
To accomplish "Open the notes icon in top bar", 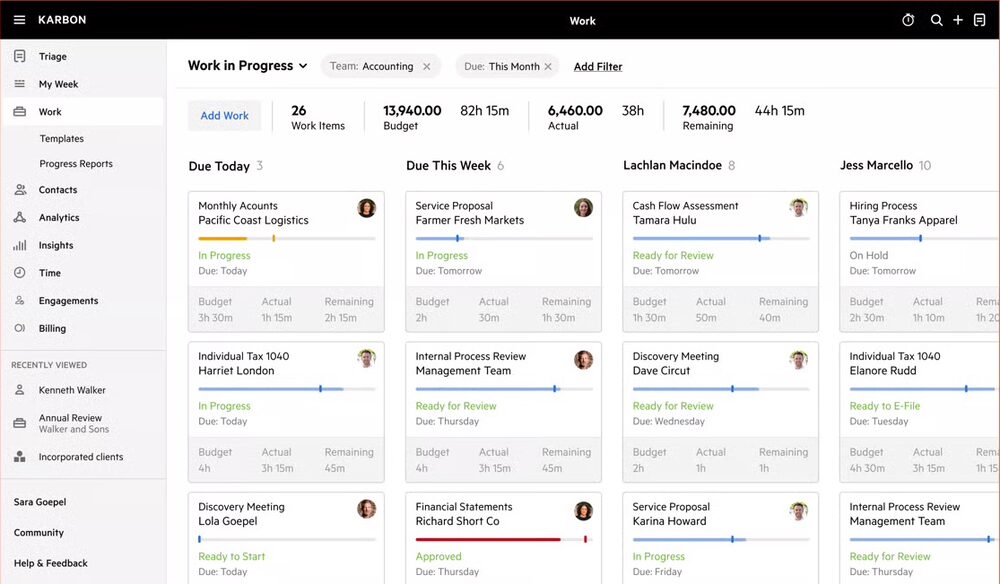I will coord(980,20).
